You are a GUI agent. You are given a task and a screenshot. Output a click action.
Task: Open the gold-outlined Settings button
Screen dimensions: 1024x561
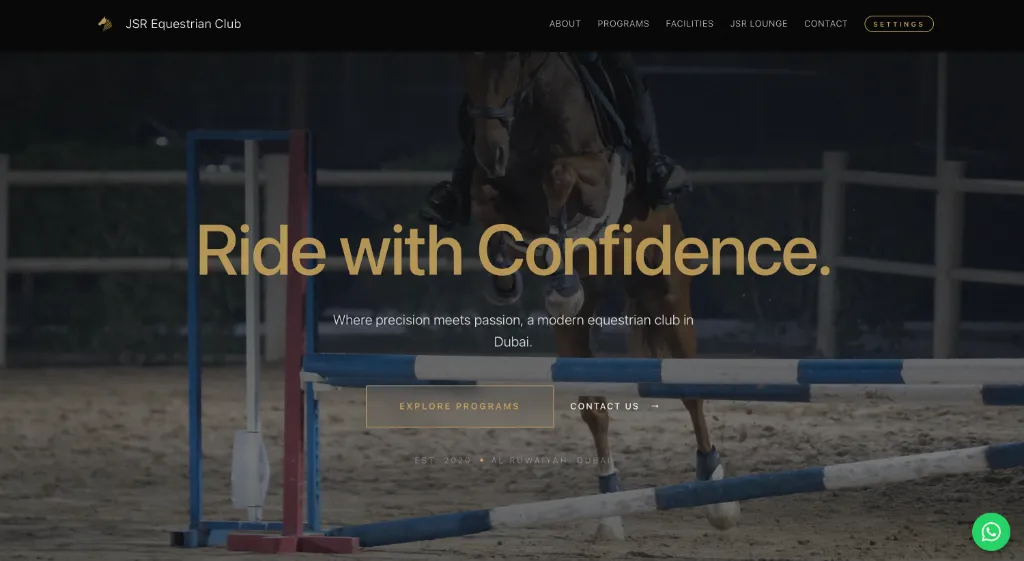899,24
